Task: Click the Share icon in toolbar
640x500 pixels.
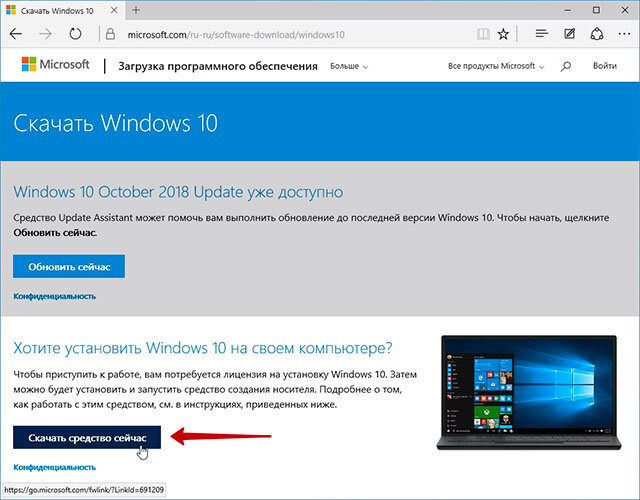Action: click(597, 34)
